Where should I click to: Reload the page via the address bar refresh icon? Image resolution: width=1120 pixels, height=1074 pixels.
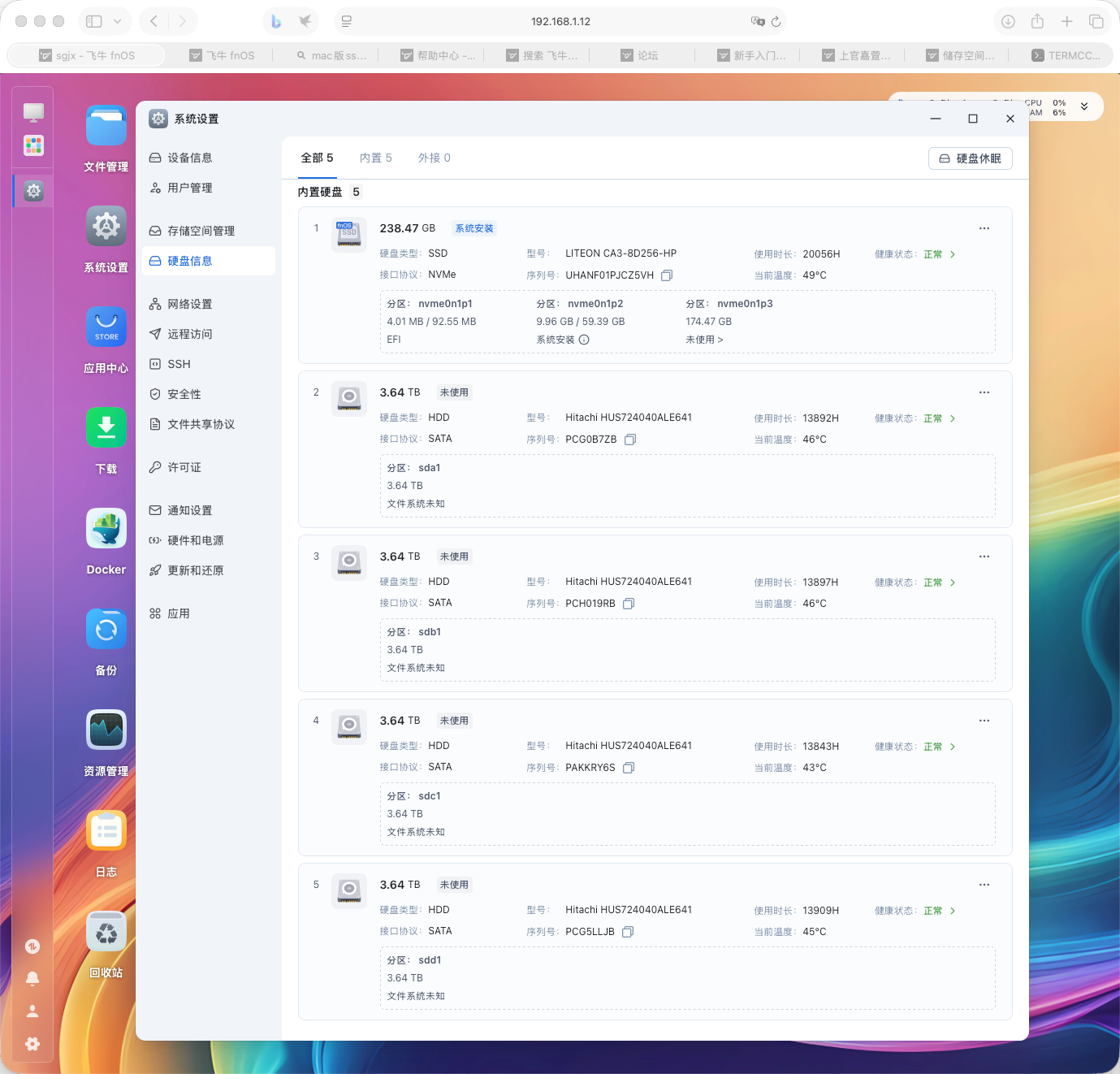point(777,21)
